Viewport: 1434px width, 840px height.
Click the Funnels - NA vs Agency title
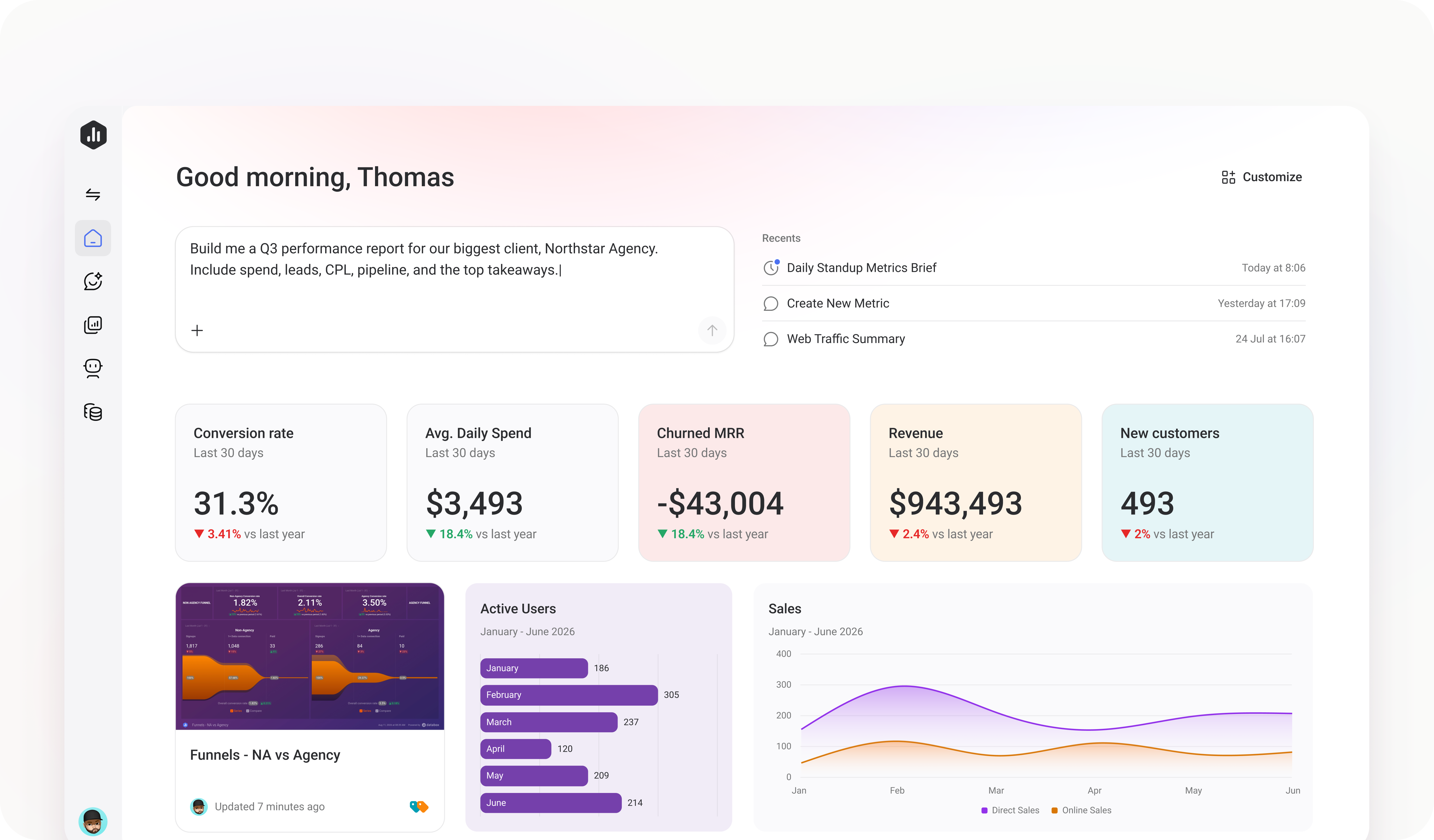tap(265, 755)
